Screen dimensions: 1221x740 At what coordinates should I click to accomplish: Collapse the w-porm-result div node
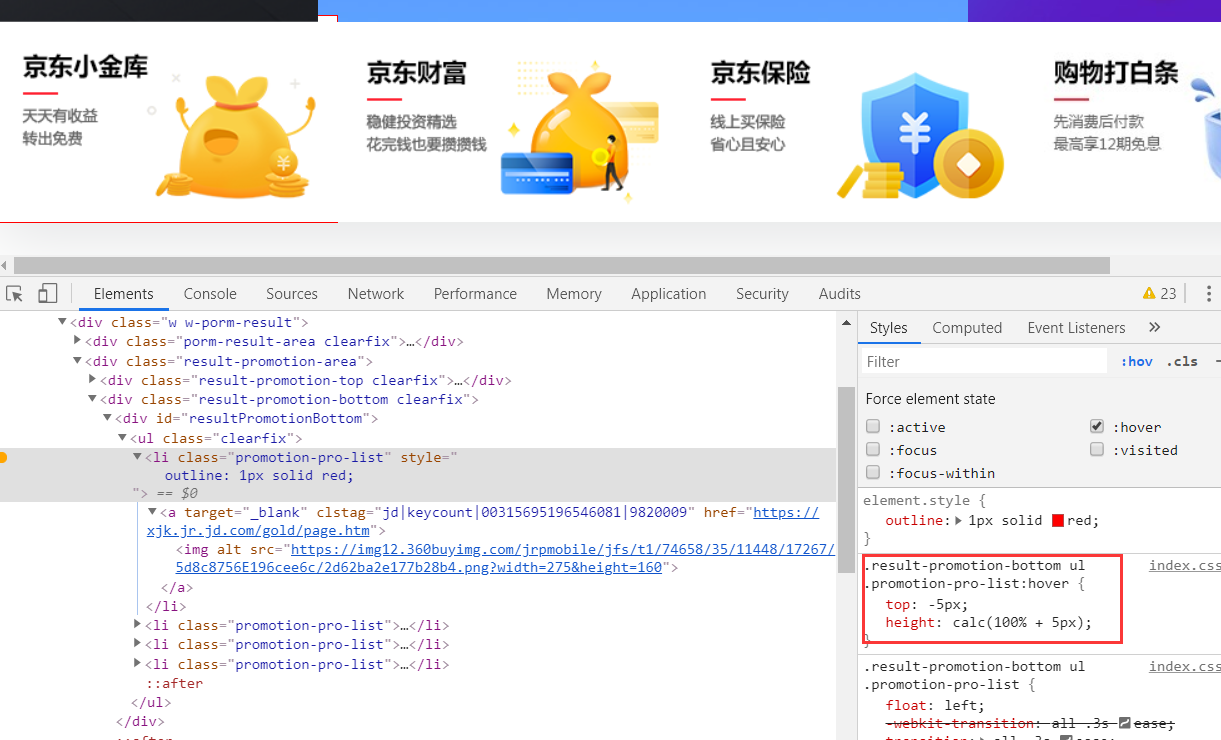pyautogui.click(x=62, y=322)
